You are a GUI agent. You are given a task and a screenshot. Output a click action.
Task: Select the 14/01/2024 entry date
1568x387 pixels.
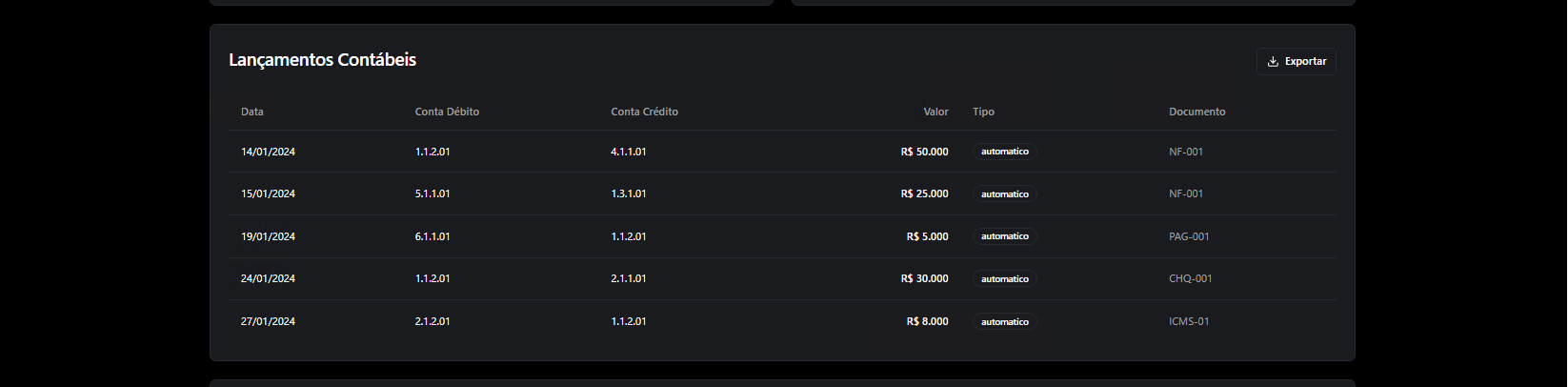click(x=268, y=153)
